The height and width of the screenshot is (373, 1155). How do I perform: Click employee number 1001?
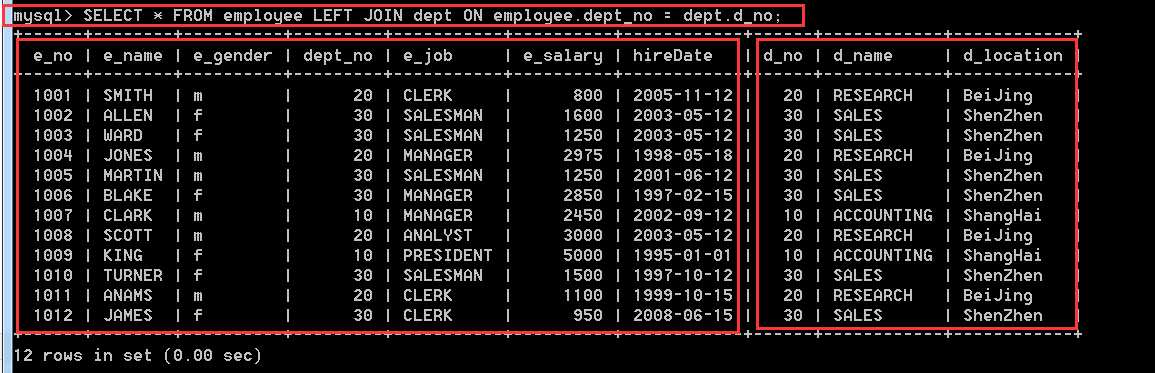click(53, 96)
